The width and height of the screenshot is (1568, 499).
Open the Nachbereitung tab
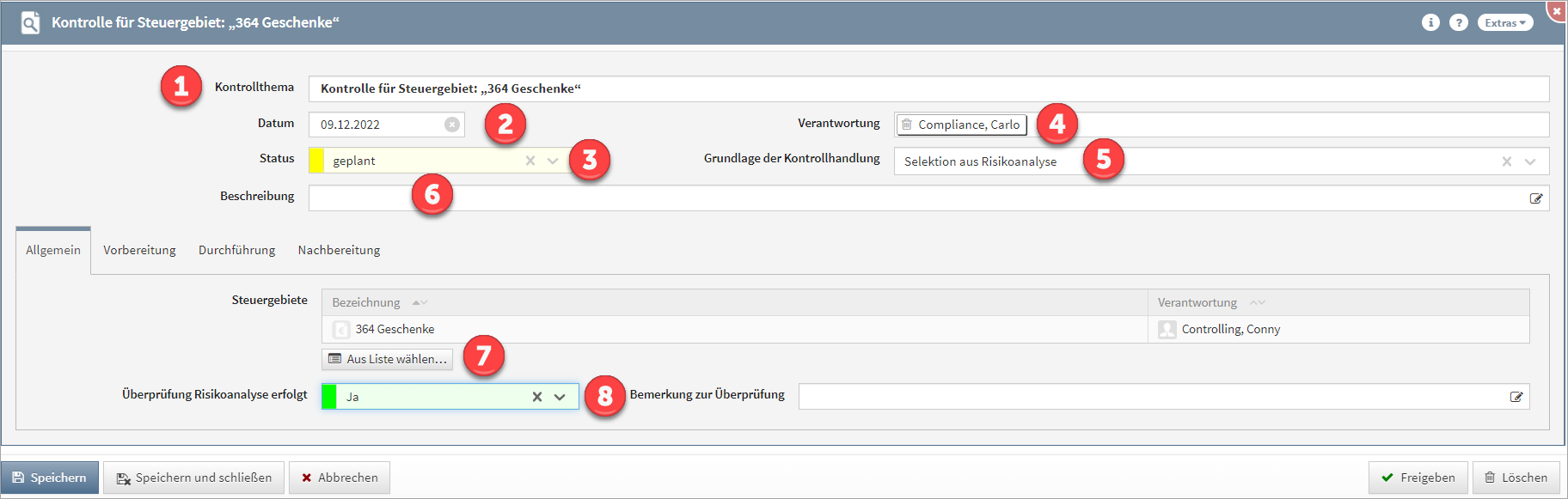point(339,250)
